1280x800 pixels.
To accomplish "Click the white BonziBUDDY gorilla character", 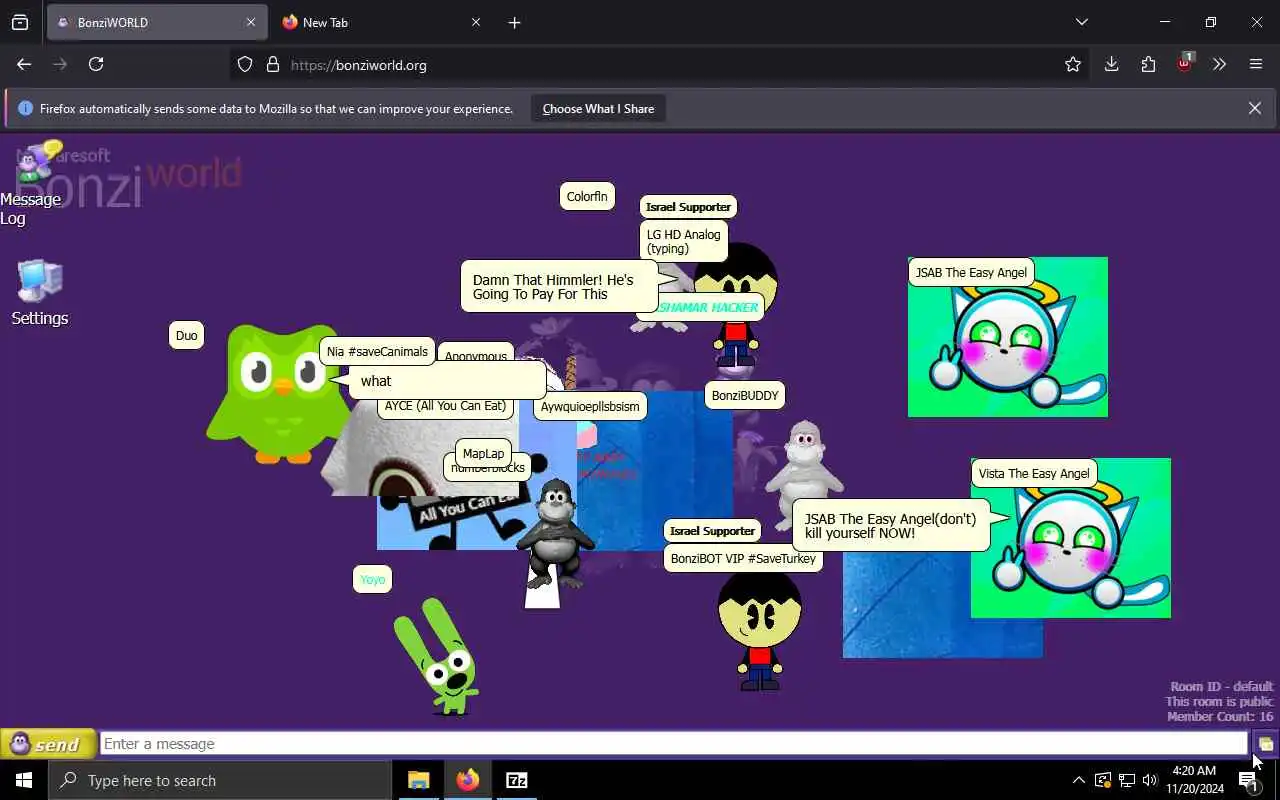I will pyautogui.click(x=804, y=472).
